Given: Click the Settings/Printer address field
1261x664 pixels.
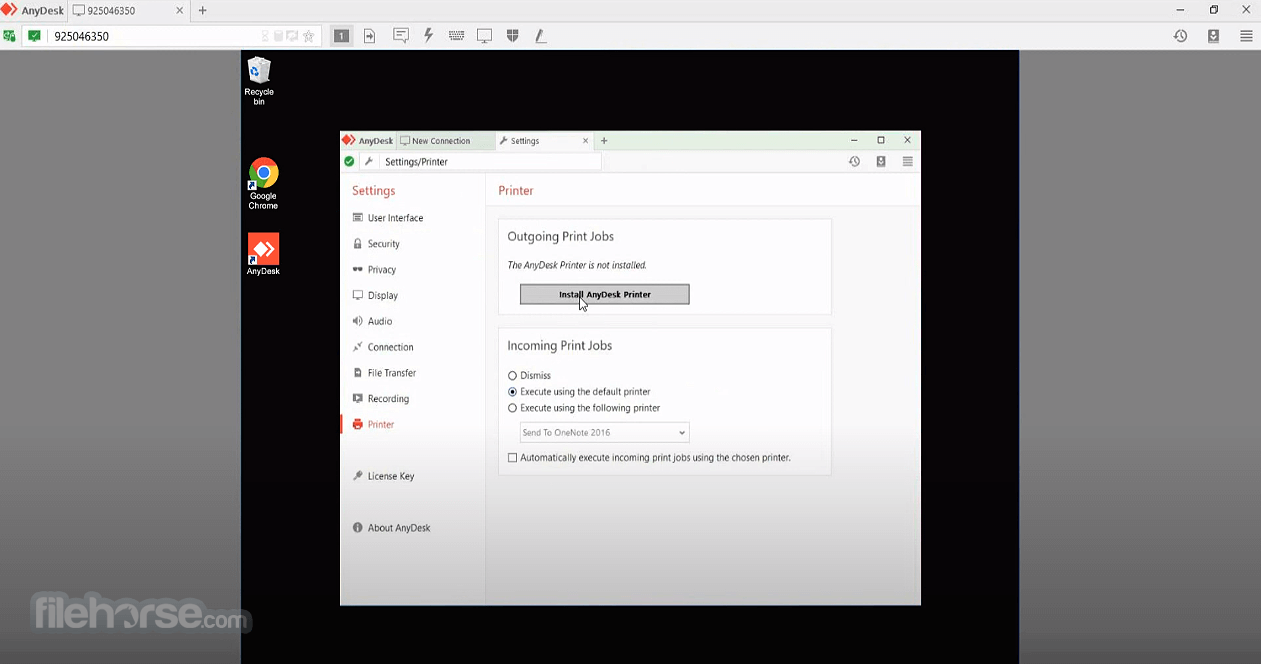Looking at the screenshot, I should point(490,161).
